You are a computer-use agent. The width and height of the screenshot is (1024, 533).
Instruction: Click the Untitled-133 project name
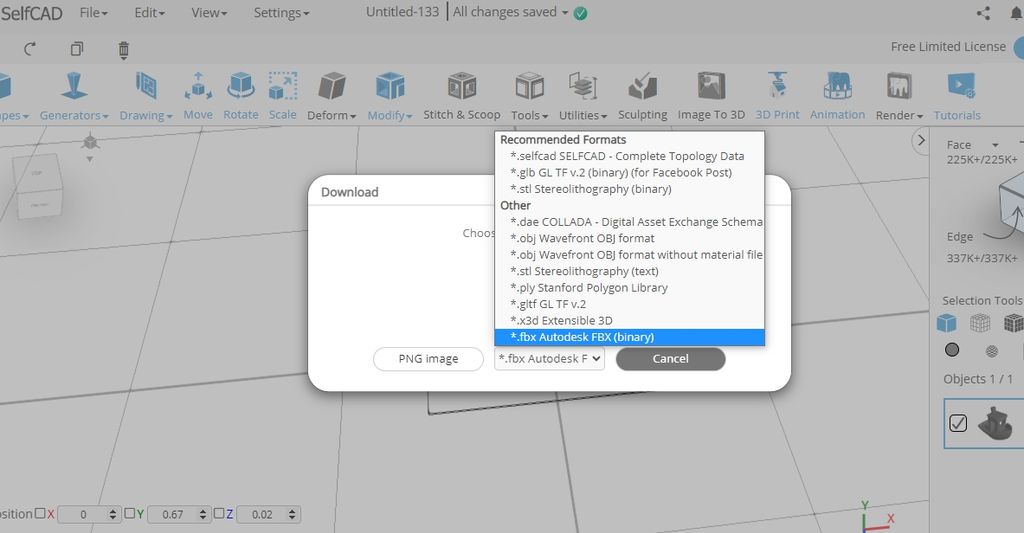402,12
